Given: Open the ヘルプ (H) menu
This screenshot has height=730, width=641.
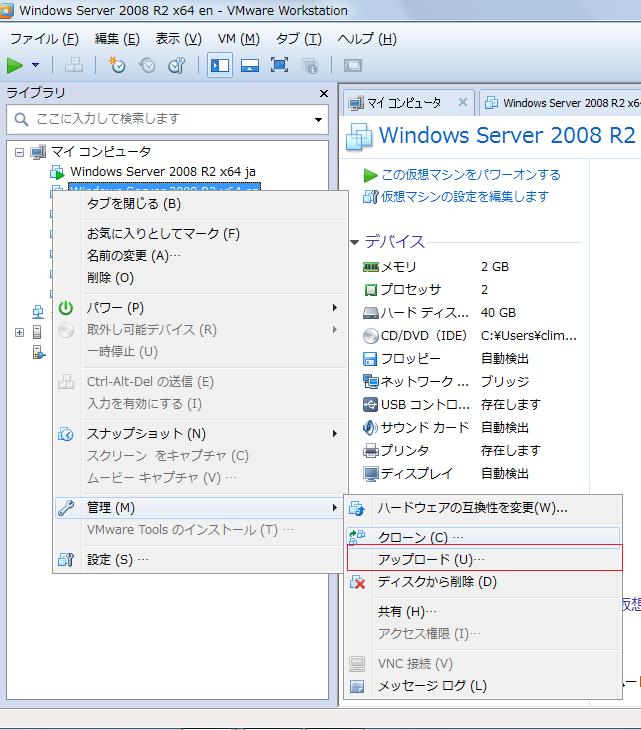Looking at the screenshot, I should pos(367,39).
